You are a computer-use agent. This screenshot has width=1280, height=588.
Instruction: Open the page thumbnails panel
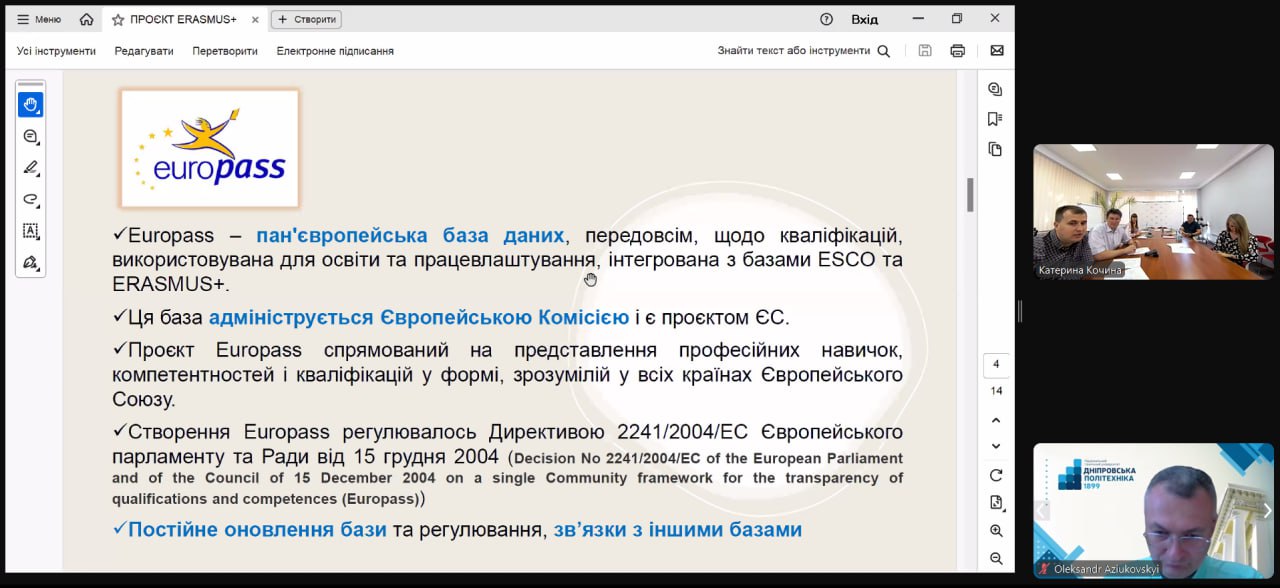tap(995, 149)
